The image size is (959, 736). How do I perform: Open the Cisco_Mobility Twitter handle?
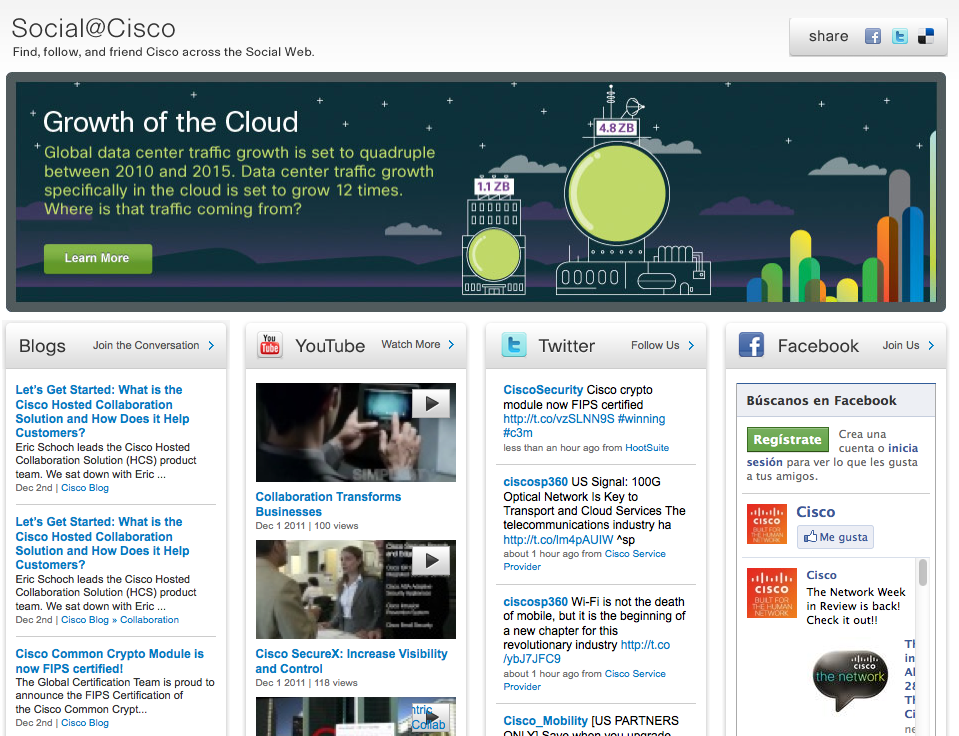click(546, 721)
